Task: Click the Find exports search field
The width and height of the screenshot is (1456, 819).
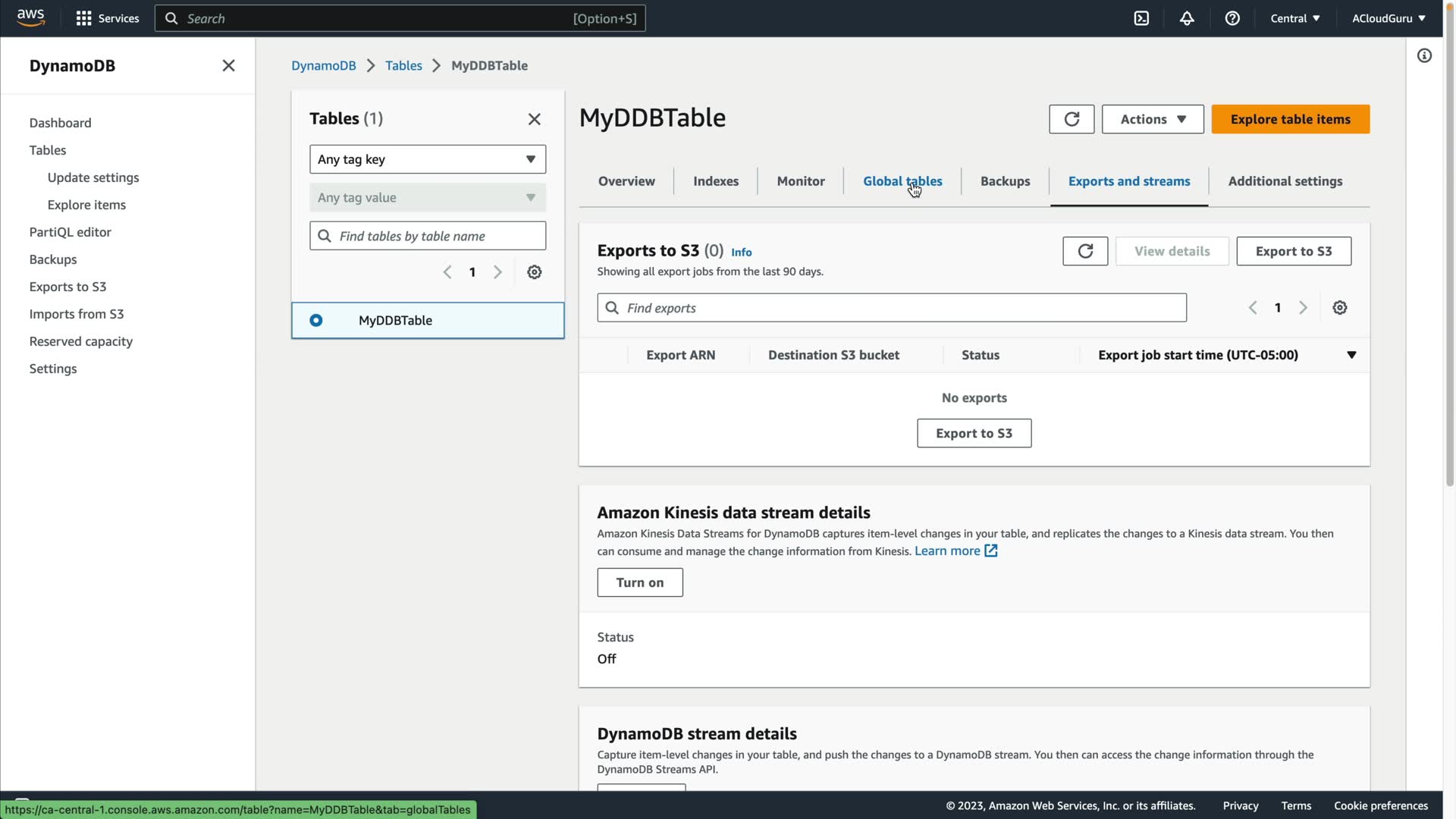Action: 891,308
